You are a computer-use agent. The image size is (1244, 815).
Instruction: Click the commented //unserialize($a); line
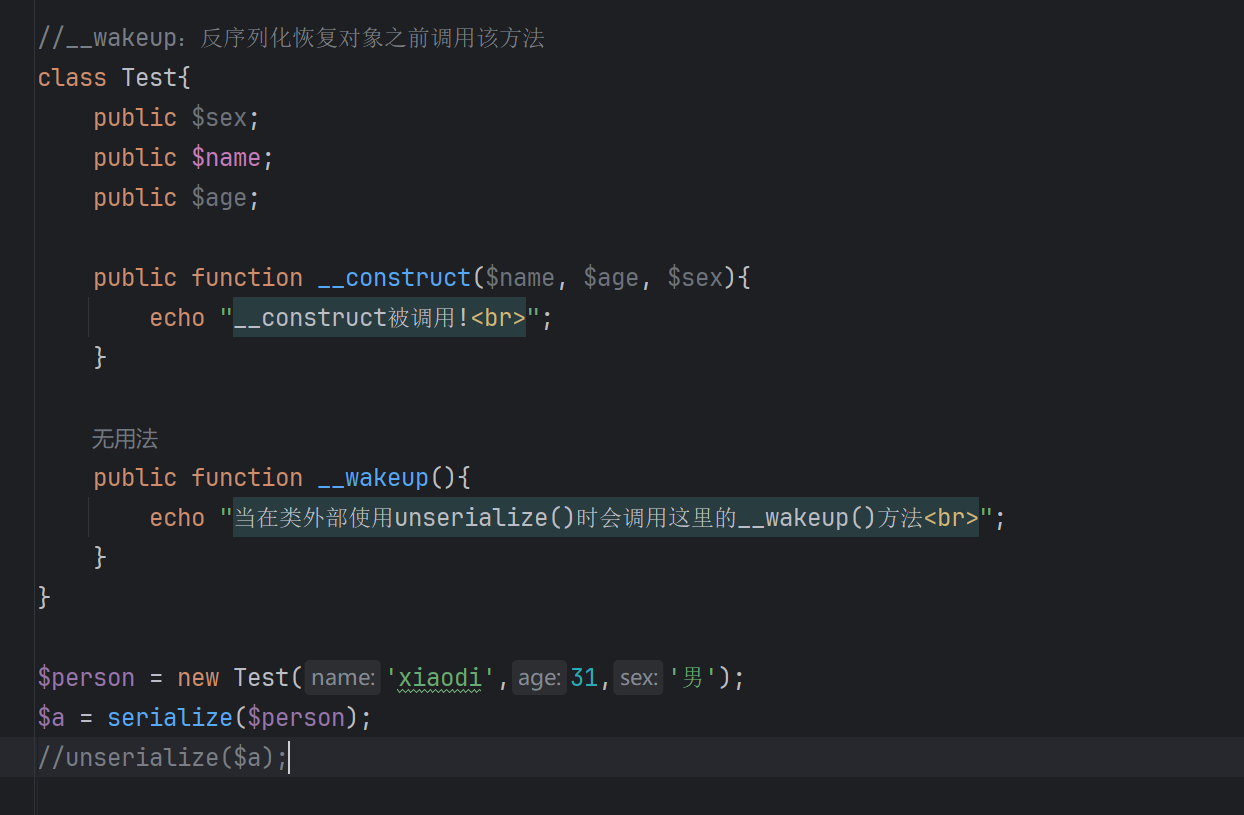pyautogui.click(x=163, y=758)
